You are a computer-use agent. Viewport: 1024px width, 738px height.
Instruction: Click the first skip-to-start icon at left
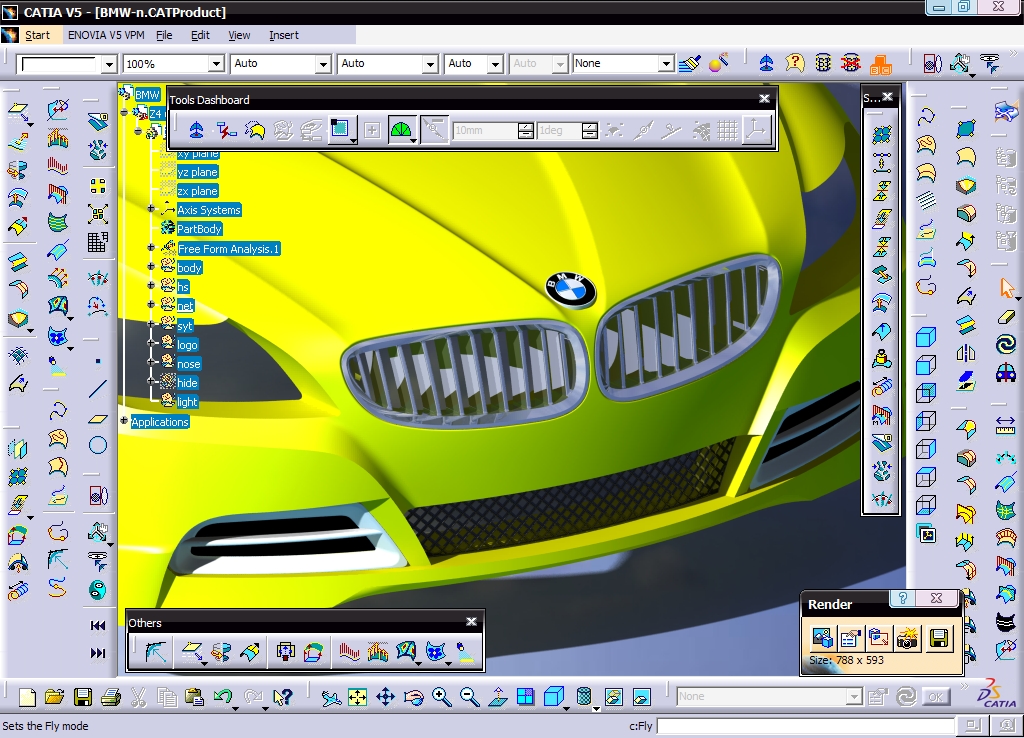click(x=98, y=626)
